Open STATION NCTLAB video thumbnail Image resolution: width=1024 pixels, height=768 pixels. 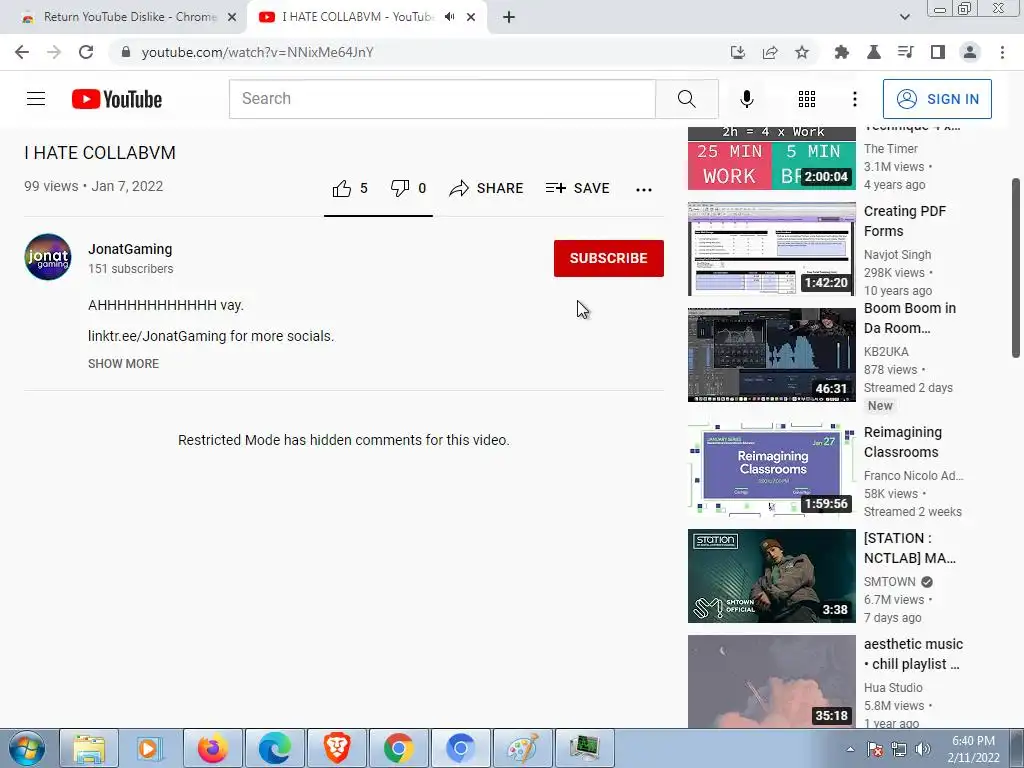pyautogui.click(x=771, y=575)
